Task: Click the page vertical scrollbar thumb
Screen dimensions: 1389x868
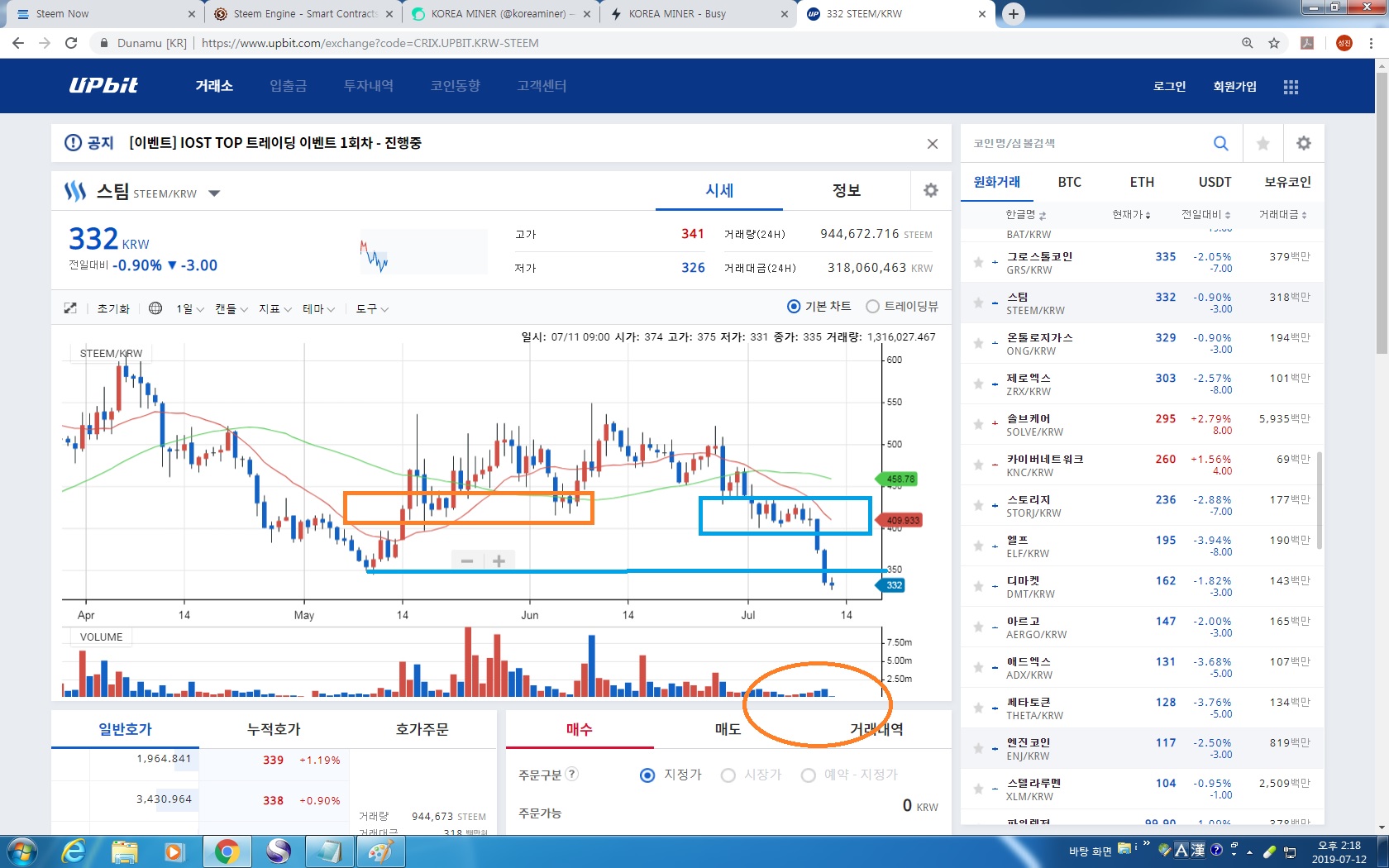Action: coord(1382,215)
